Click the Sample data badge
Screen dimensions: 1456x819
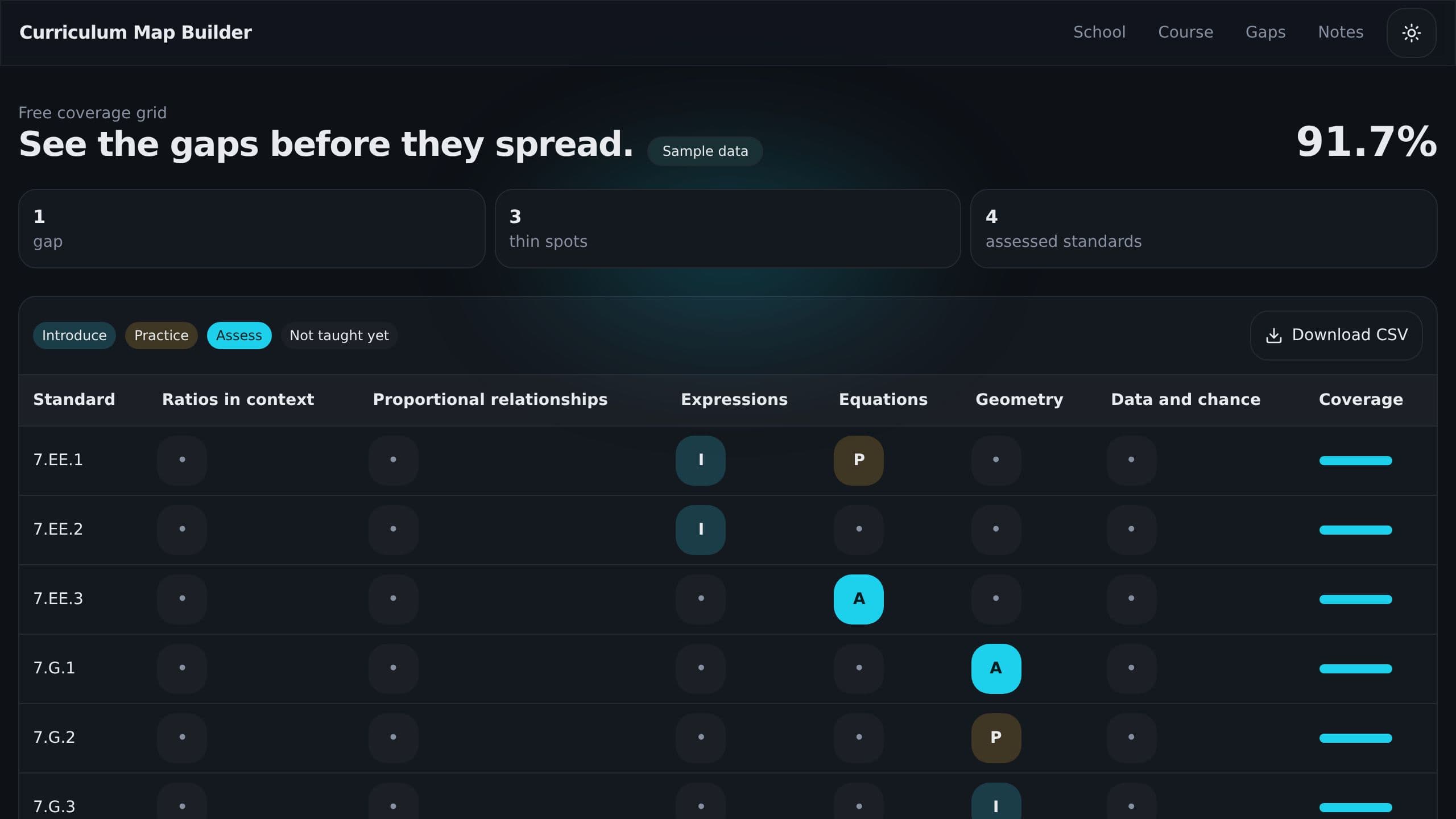(x=705, y=151)
